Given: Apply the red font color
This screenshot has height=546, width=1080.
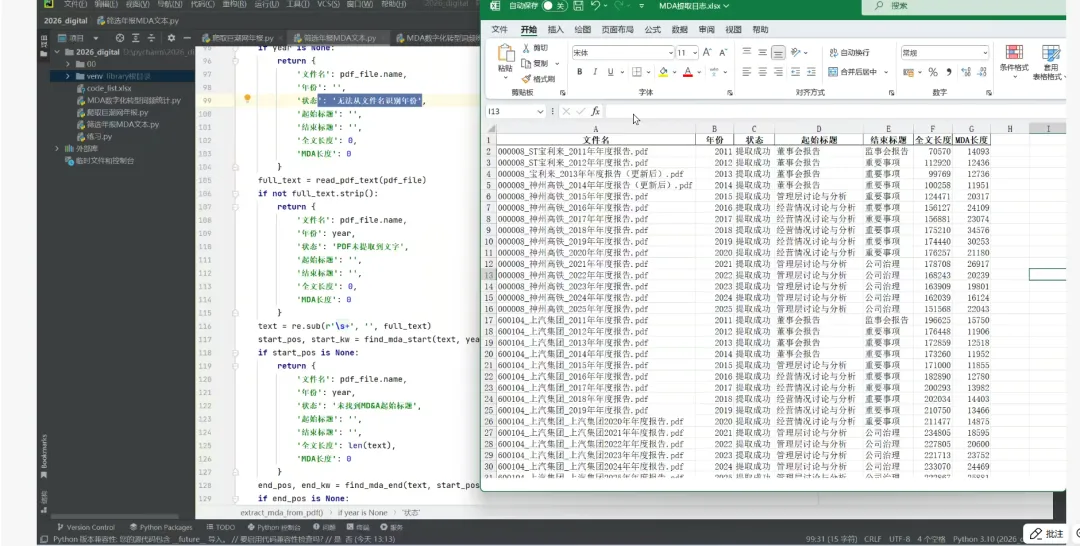Looking at the screenshot, I should tap(687, 72).
